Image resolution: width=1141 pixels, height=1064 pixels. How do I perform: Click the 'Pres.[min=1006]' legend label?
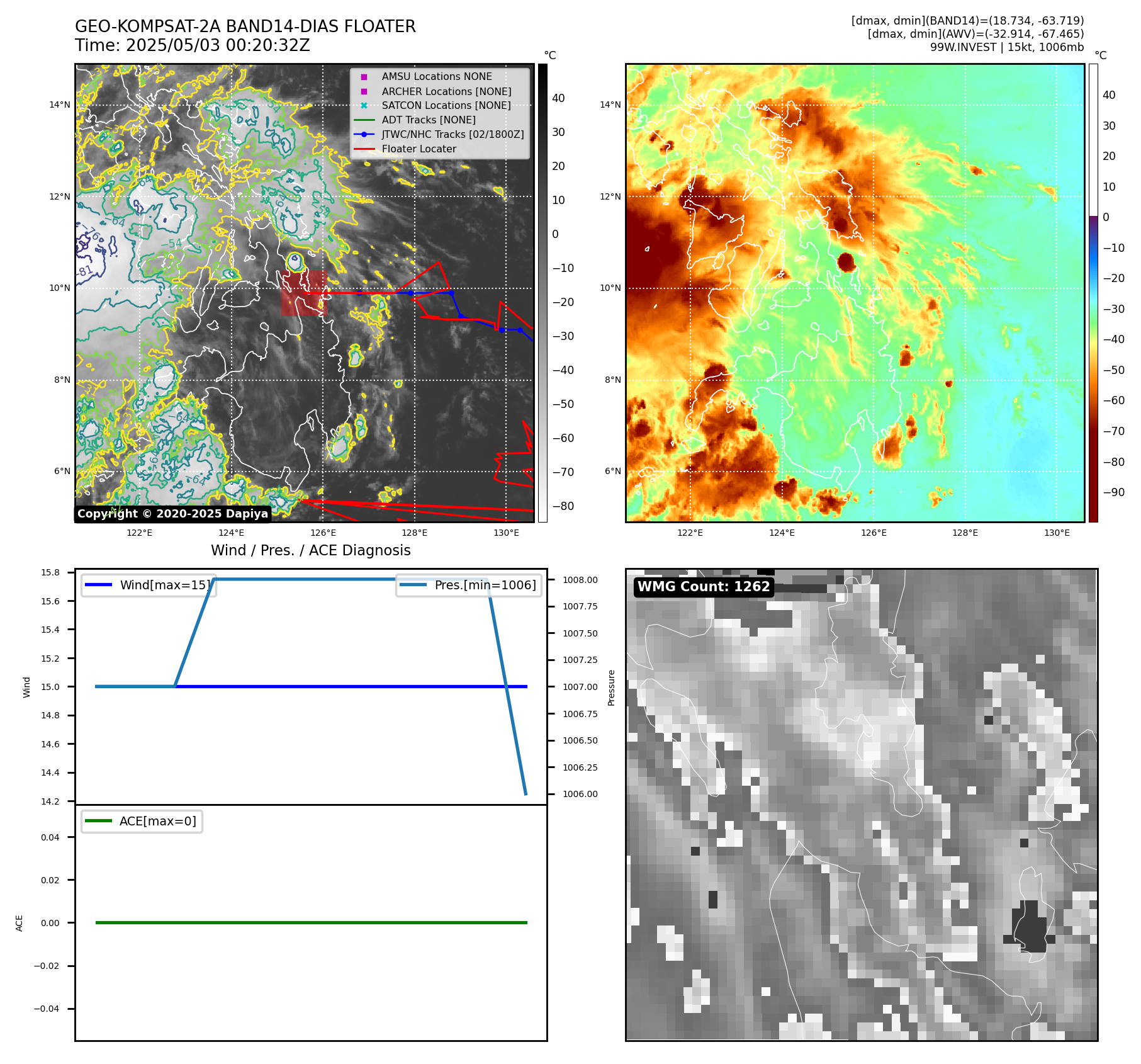coord(485,585)
